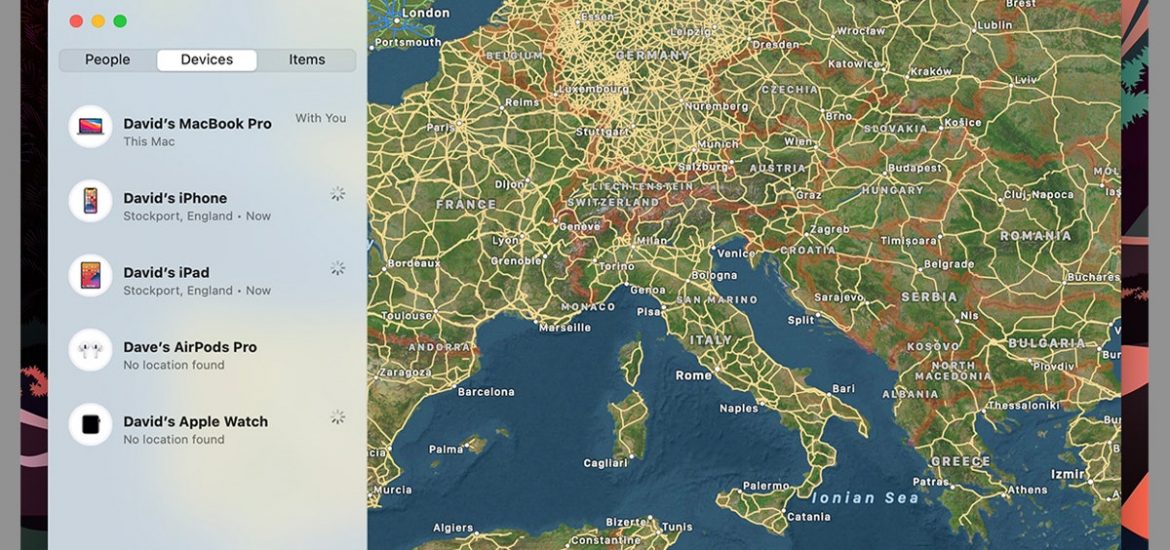Screen dimensions: 1170x550
Task: Click the green fullscreen window button
Action: pyautogui.click(x=119, y=21)
